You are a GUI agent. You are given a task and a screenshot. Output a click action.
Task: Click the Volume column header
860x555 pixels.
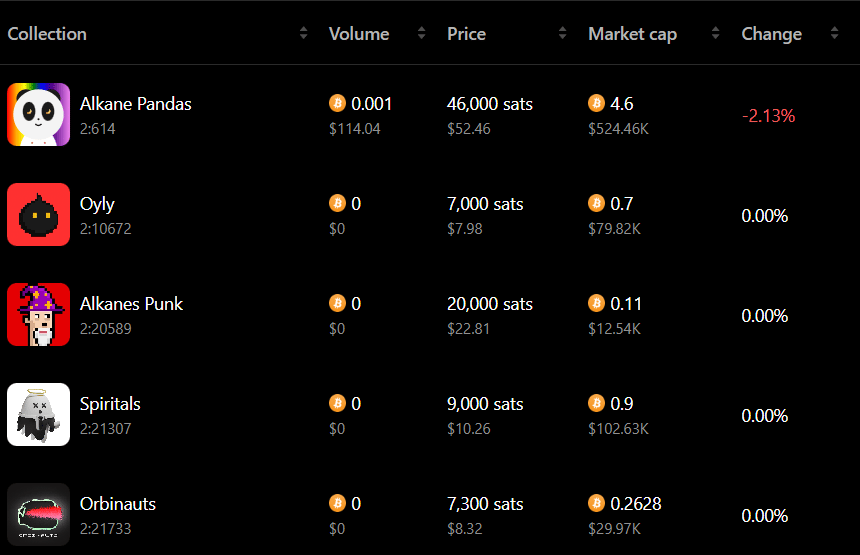[359, 34]
